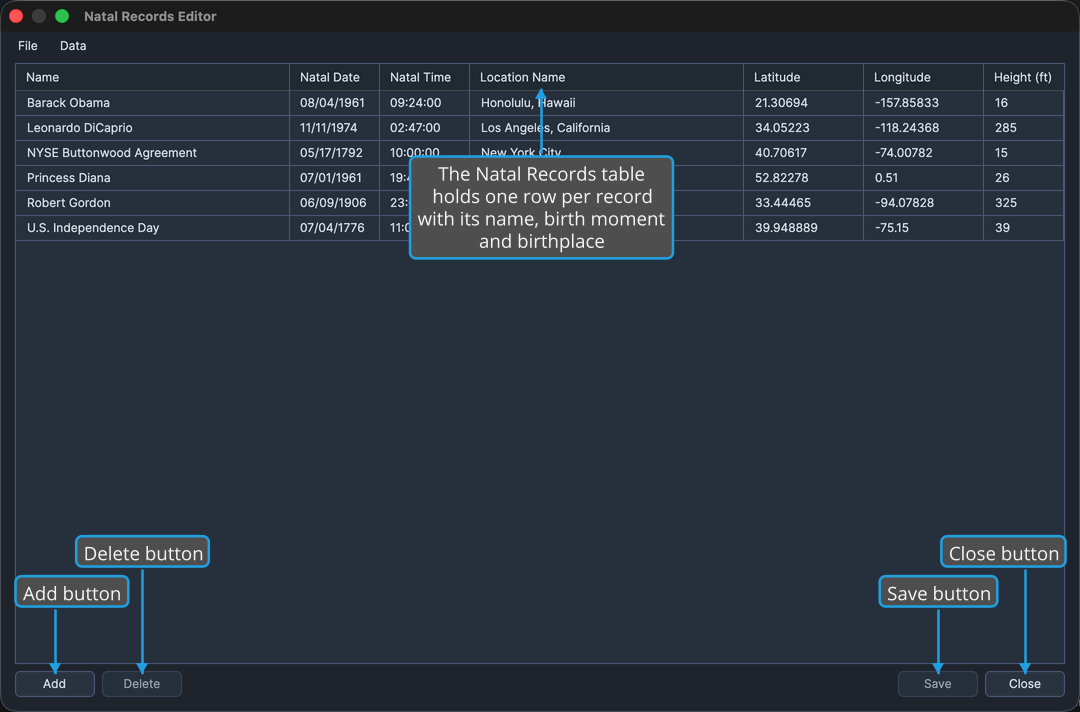Click the Longitude column header
1080x712 pixels.
point(923,77)
